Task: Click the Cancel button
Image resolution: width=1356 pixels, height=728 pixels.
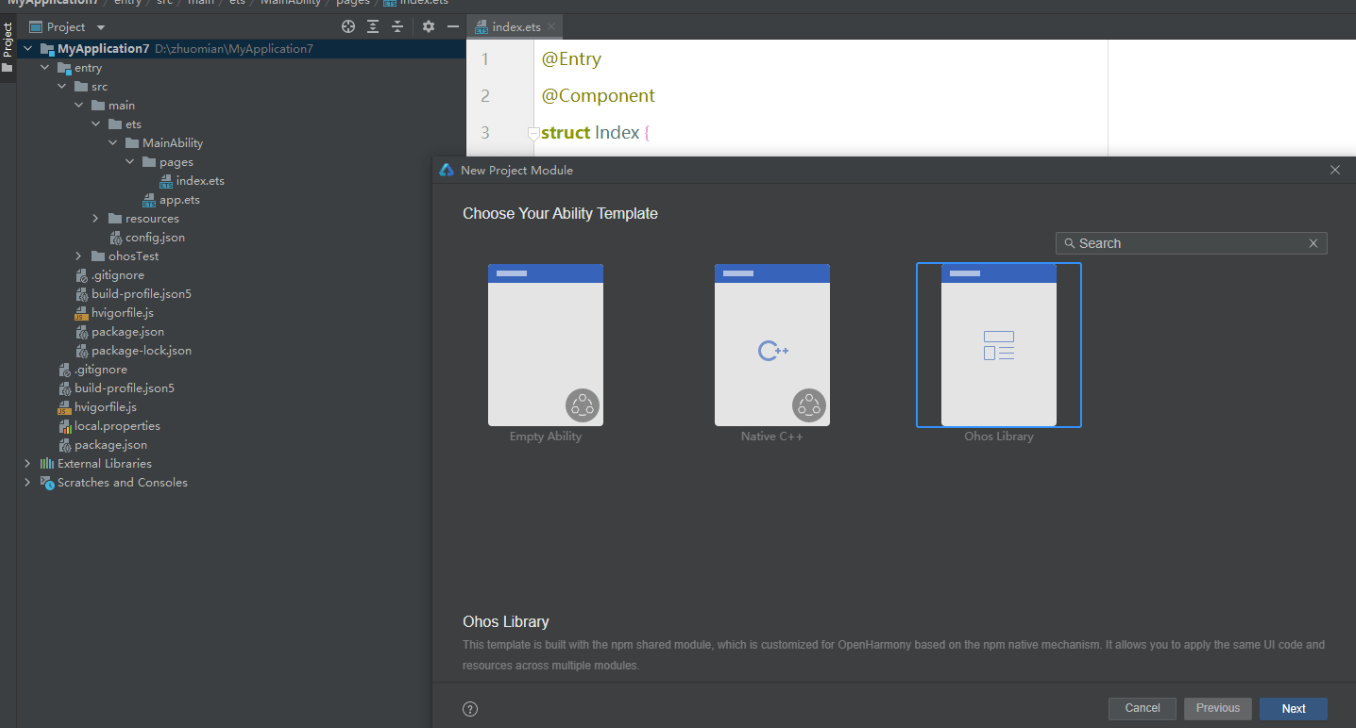Action: [1142, 708]
